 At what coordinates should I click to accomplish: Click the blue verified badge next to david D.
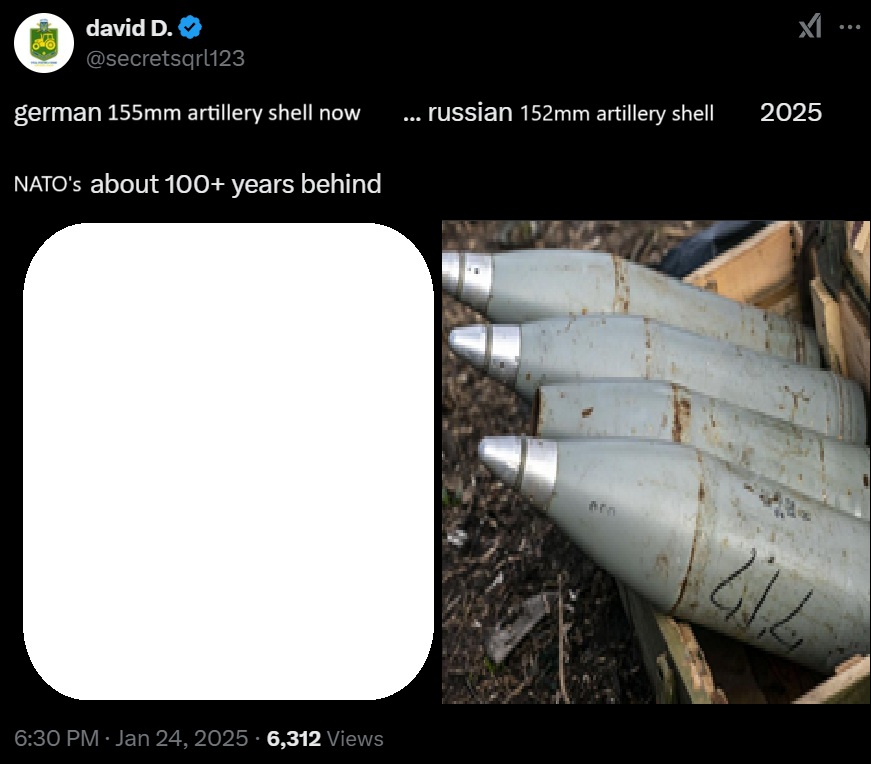(x=190, y=28)
